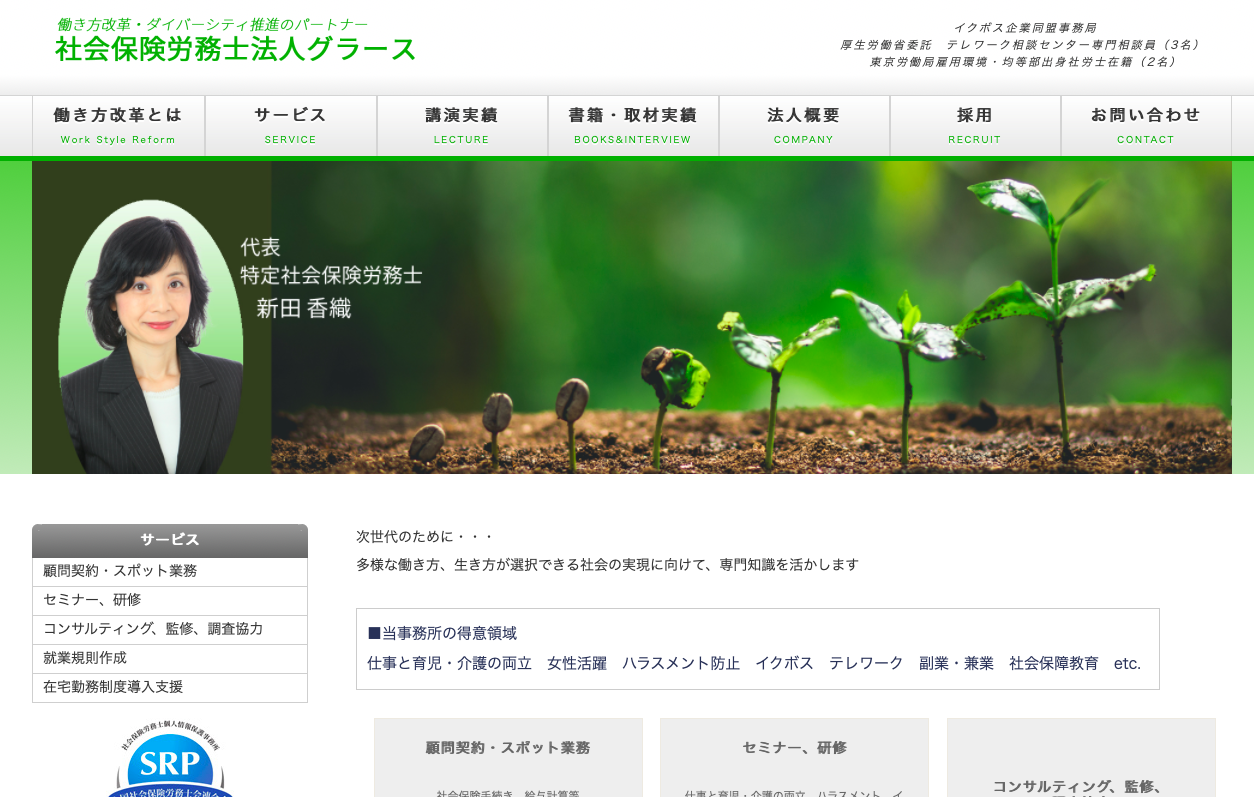
Task: Click the title 特定社会保険労務士 on banner
Action: coord(331,275)
